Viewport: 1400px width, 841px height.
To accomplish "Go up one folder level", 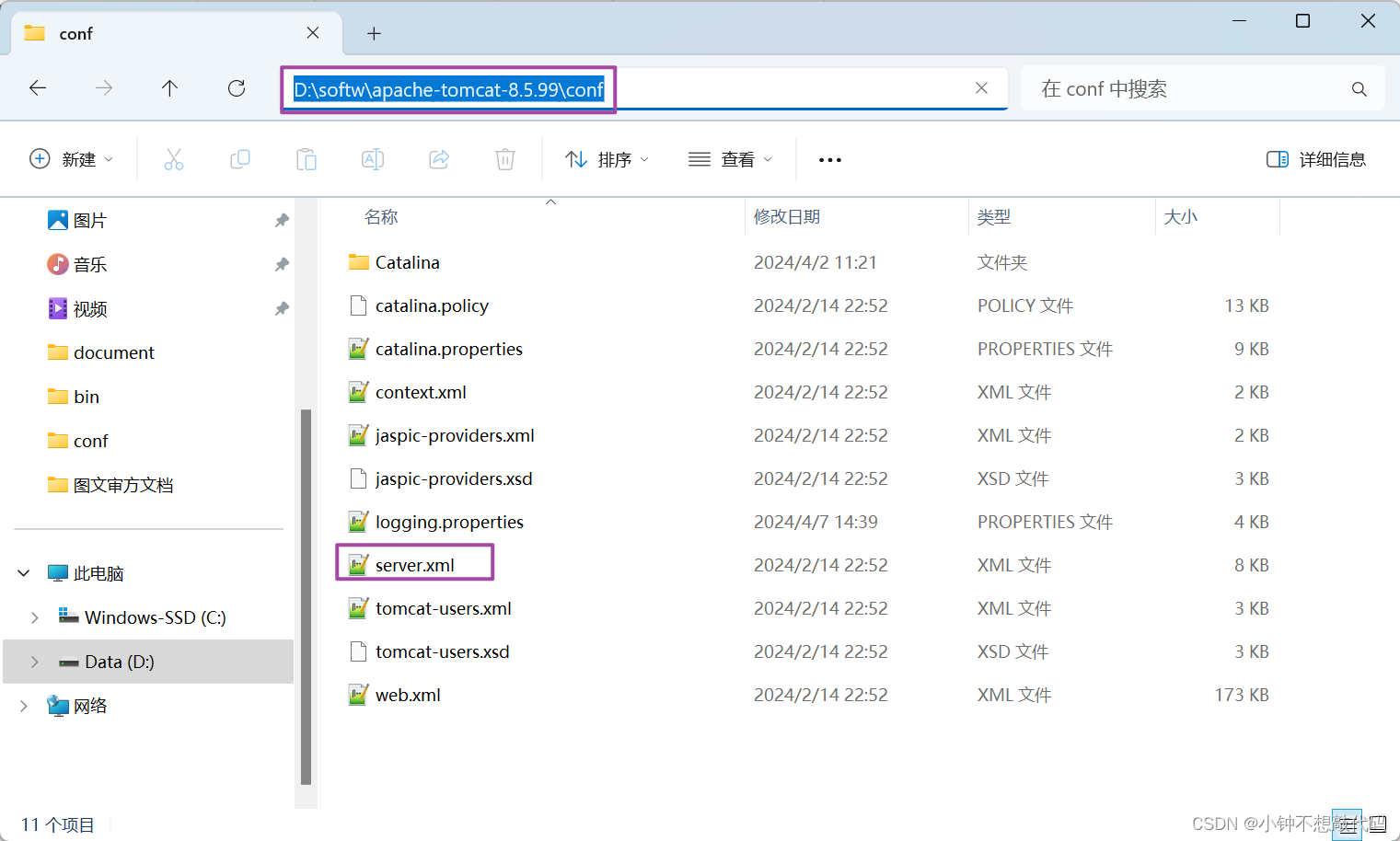I will tap(169, 88).
